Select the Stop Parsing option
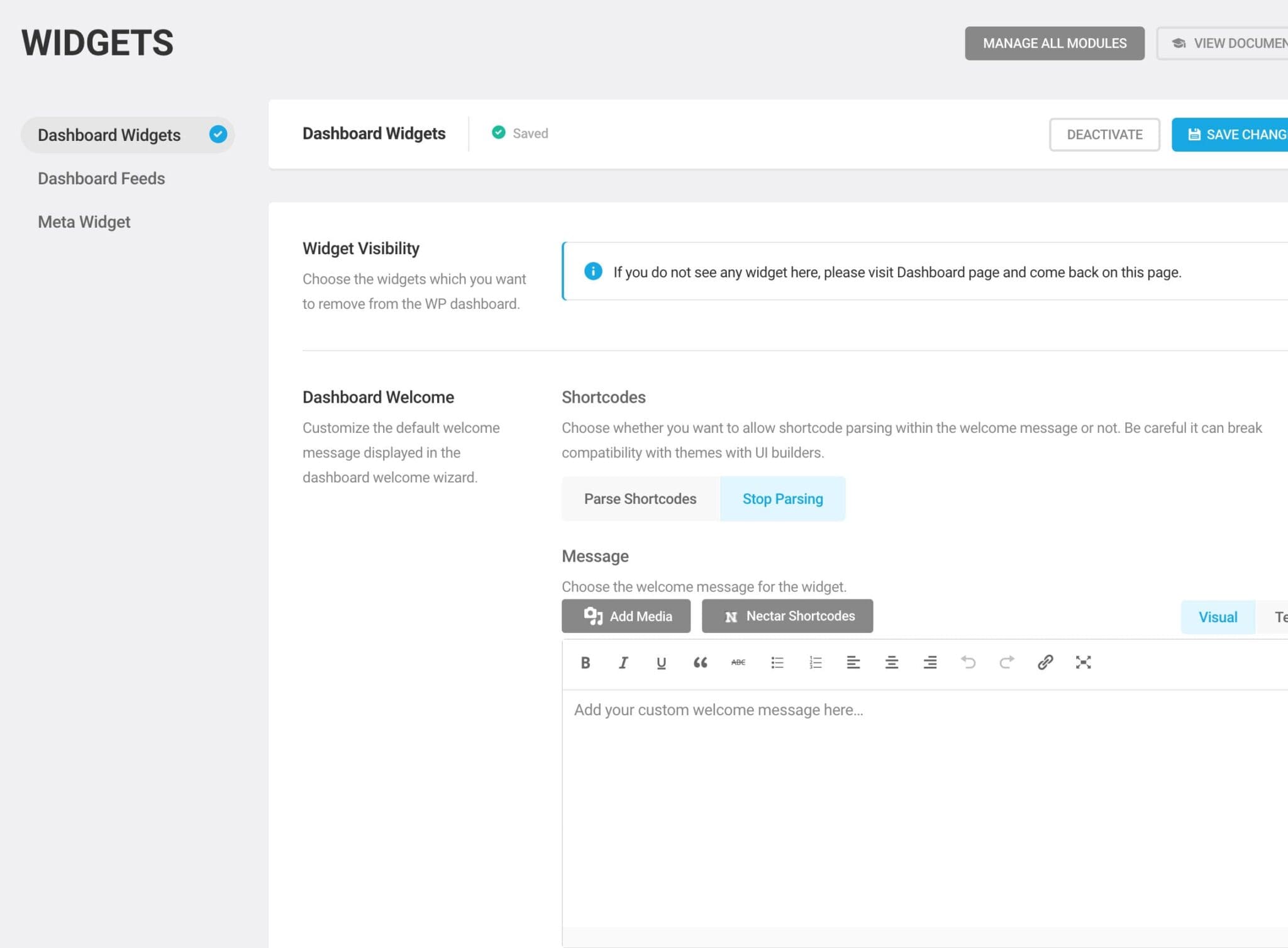1288x948 pixels. (x=782, y=499)
